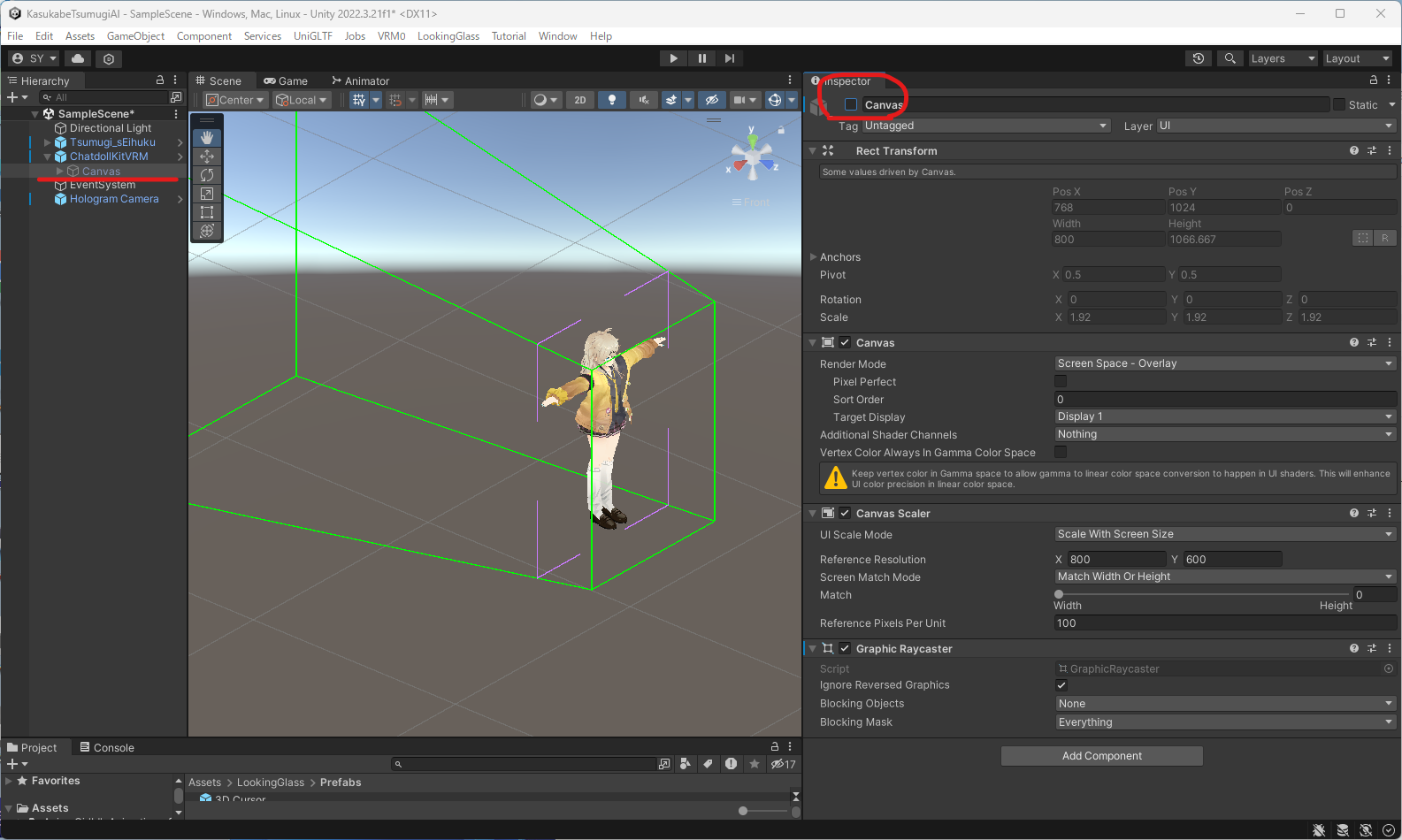Open Undo History button
The image size is (1402, 840).
pos(1199,58)
